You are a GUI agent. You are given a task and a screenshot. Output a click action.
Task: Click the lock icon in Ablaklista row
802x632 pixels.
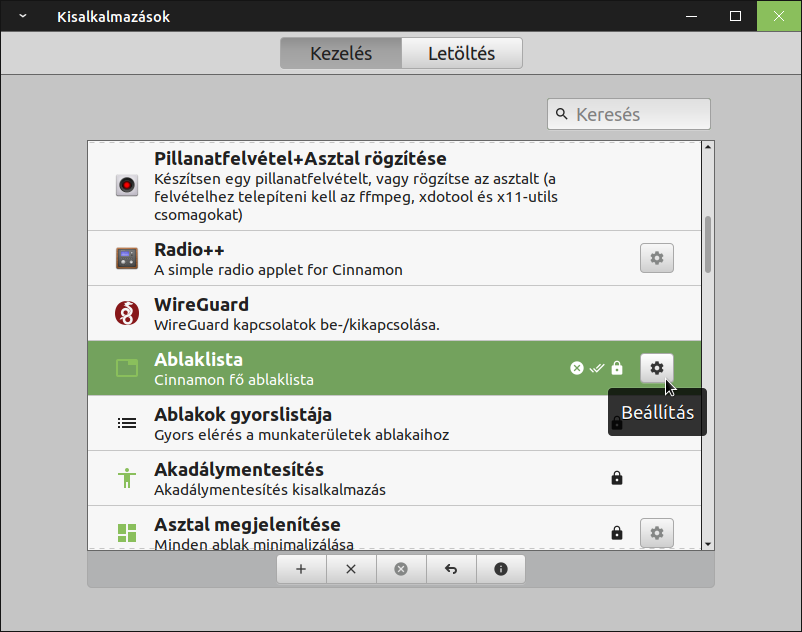[617, 368]
